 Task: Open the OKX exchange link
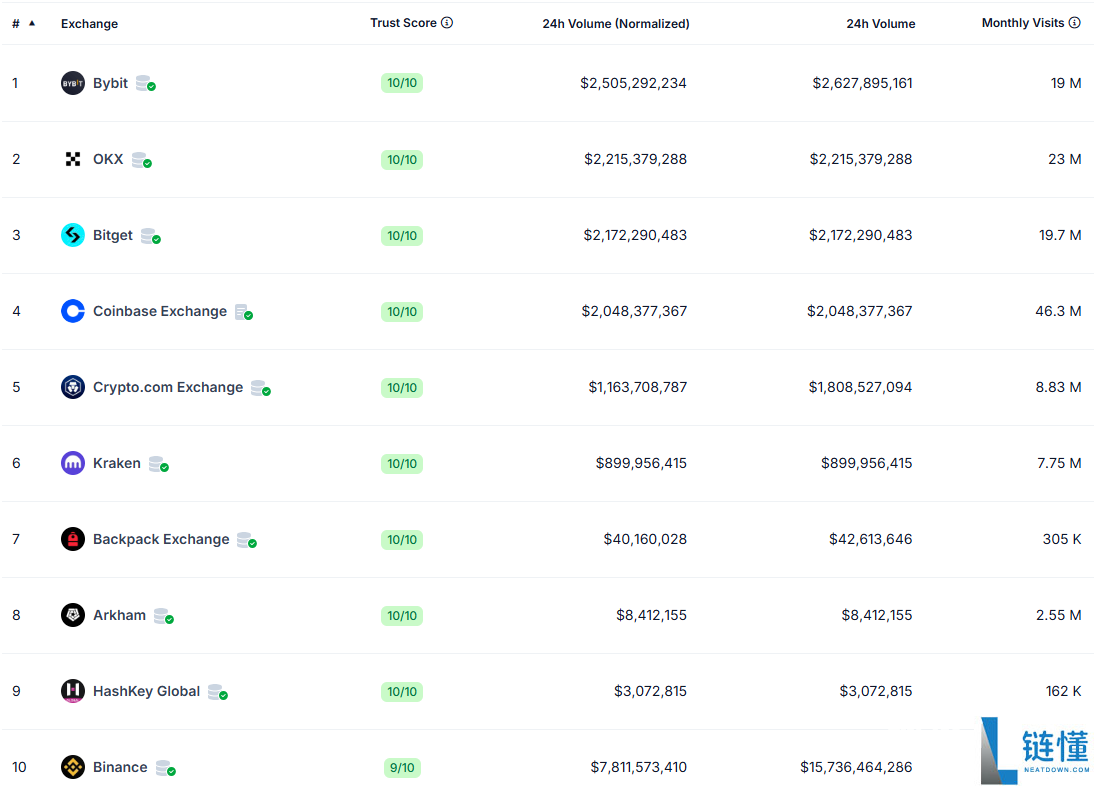(108, 159)
